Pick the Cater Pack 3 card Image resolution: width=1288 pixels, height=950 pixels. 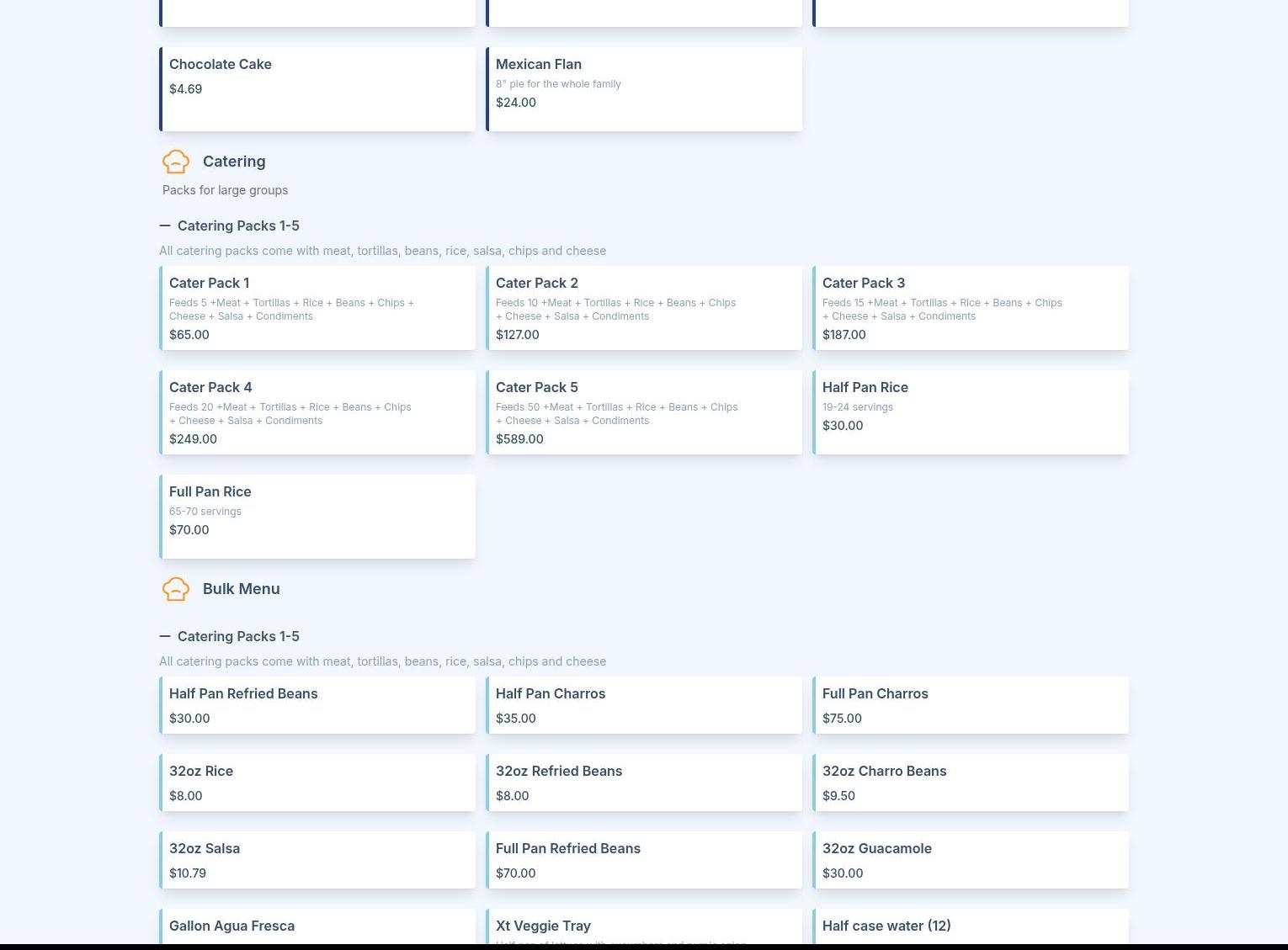(971, 308)
